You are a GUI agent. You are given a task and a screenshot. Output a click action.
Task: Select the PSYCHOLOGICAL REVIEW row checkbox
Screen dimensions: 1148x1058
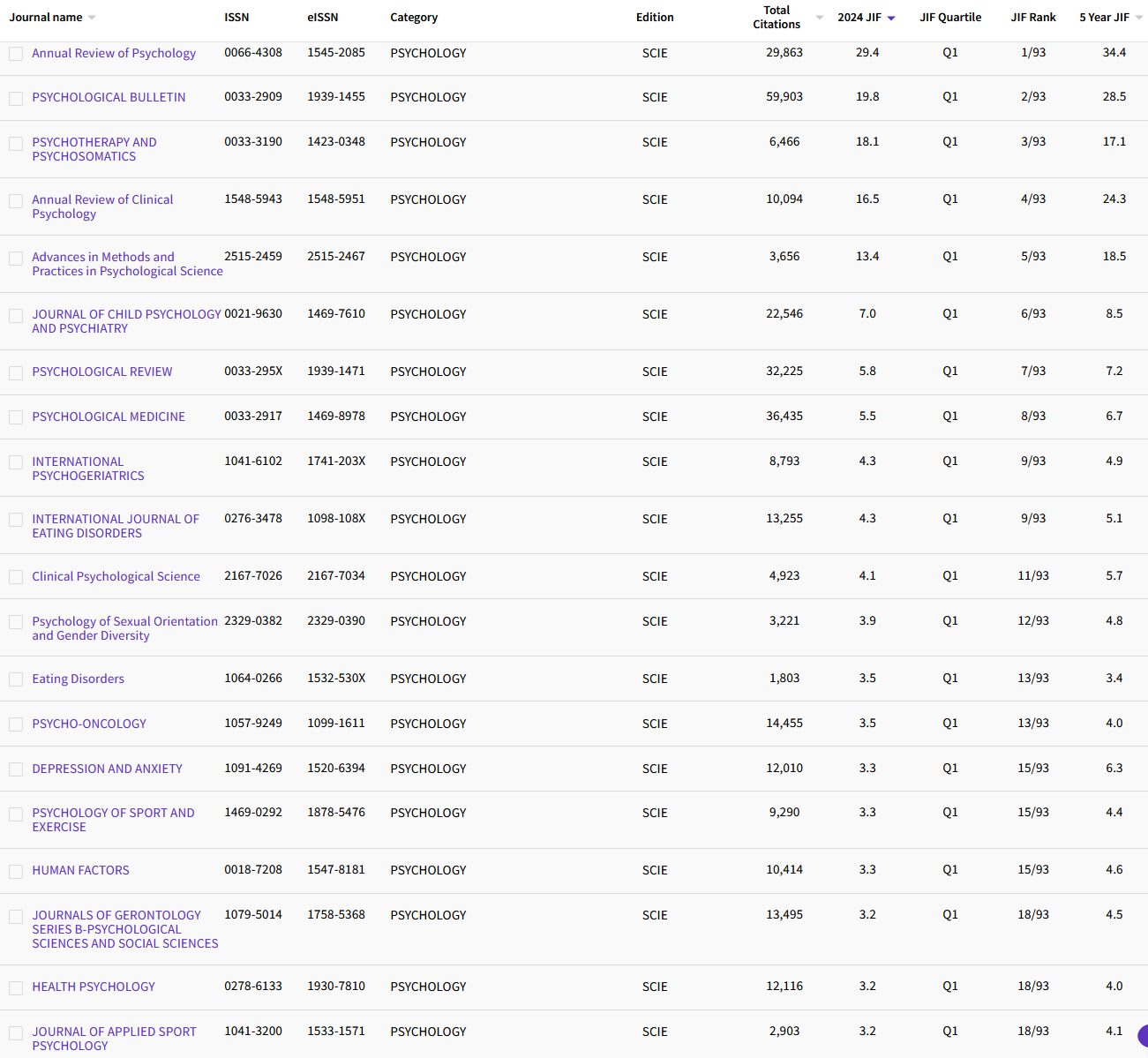[x=16, y=372]
